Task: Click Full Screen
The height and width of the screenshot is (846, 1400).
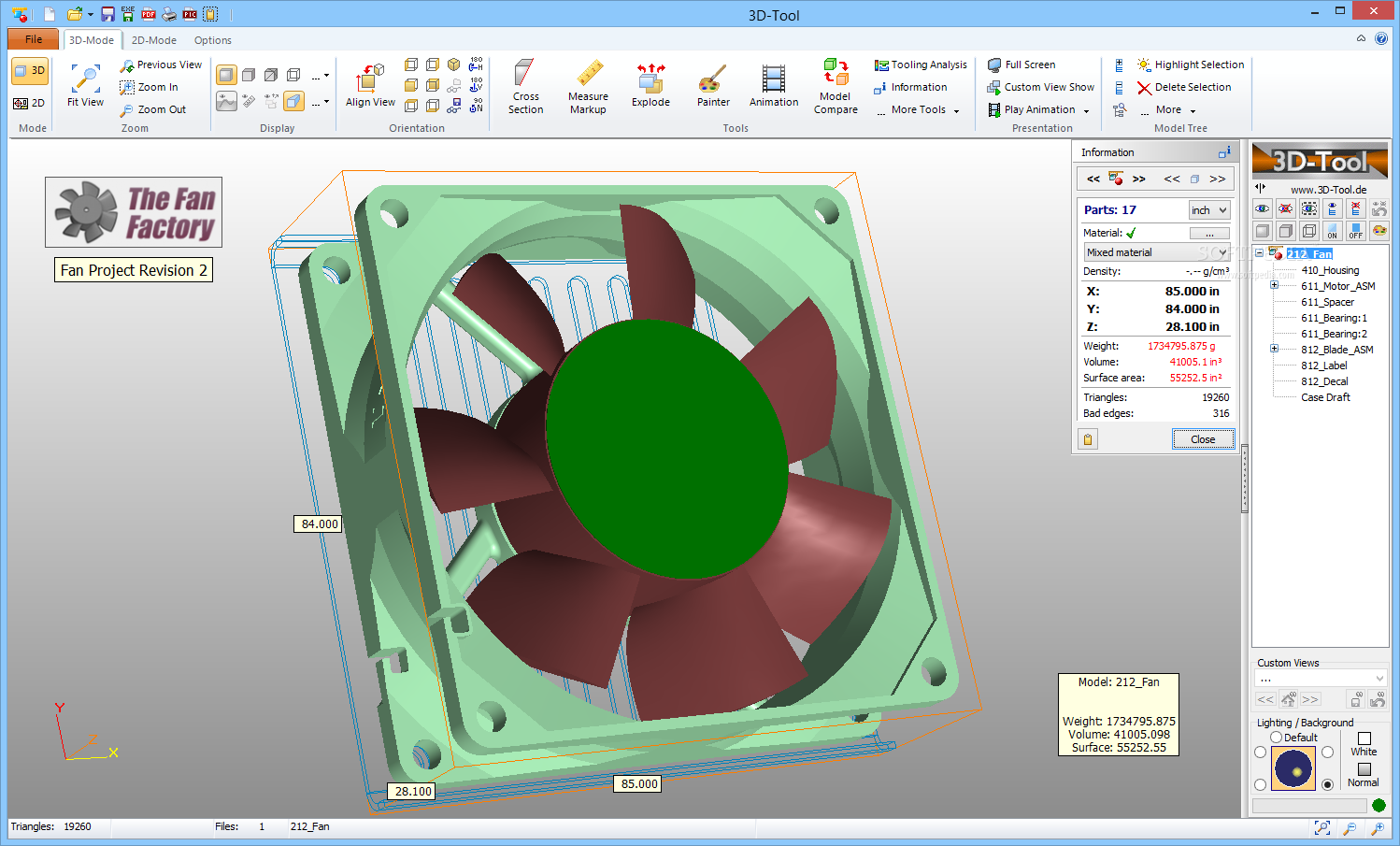Action: pyautogui.click(x=1021, y=65)
